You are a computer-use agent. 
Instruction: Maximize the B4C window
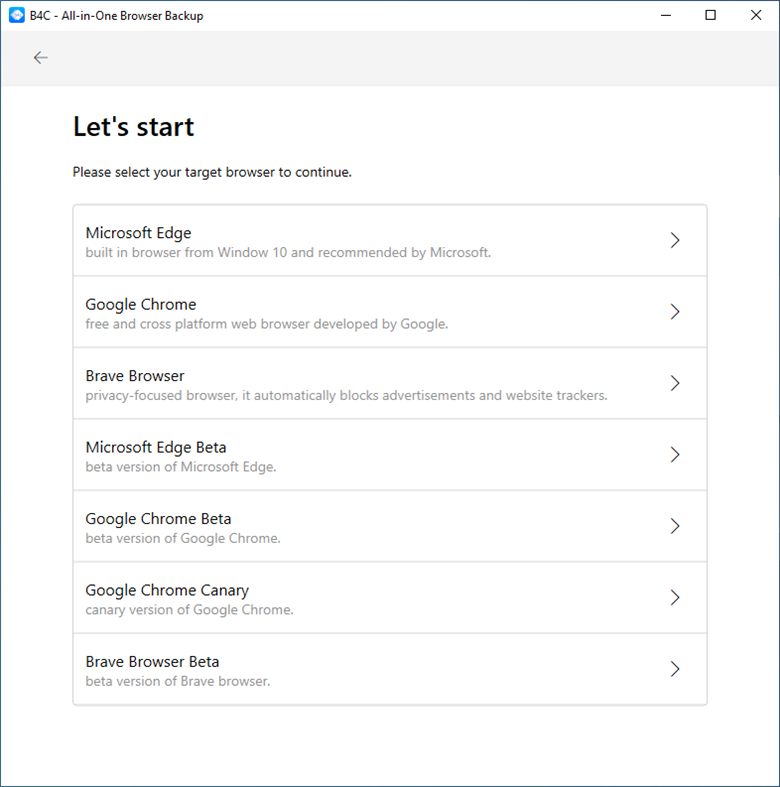[x=711, y=16]
